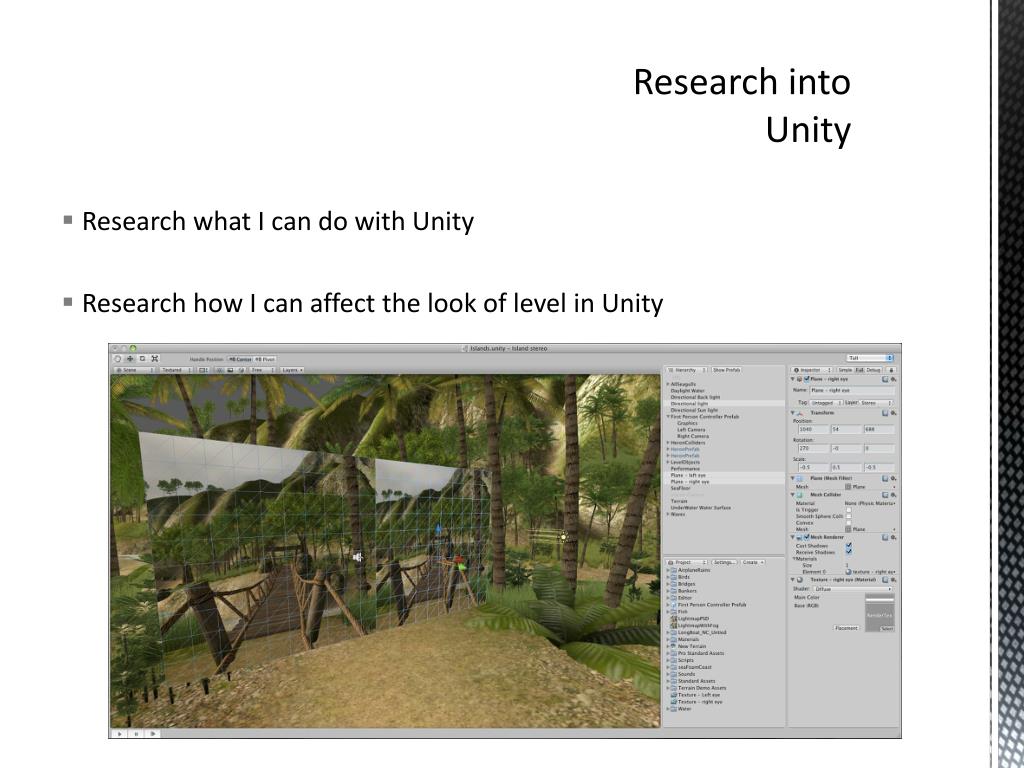Open the Plane (Mesh Filter) gear menu
Screen dimensions: 1024x768
point(893,479)
